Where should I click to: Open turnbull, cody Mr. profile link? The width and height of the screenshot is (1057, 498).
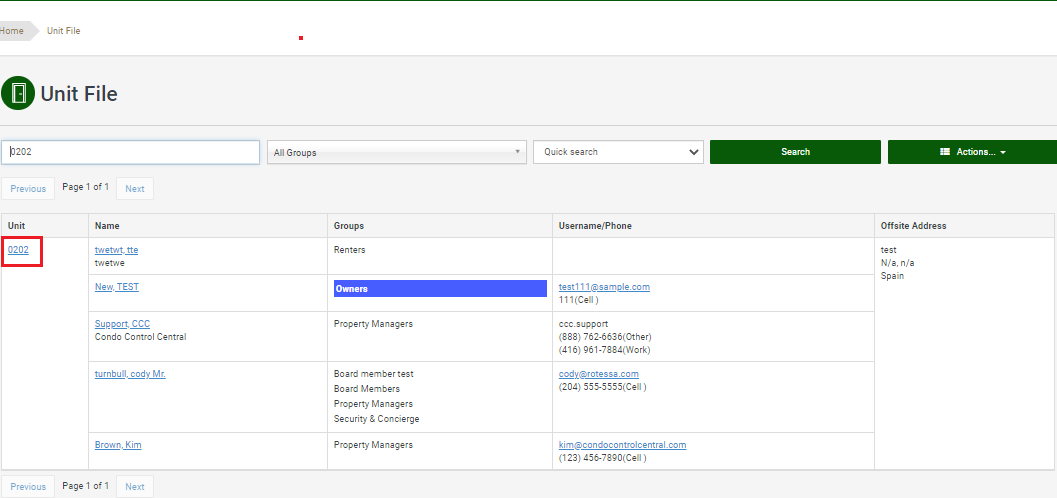point(130,374)
